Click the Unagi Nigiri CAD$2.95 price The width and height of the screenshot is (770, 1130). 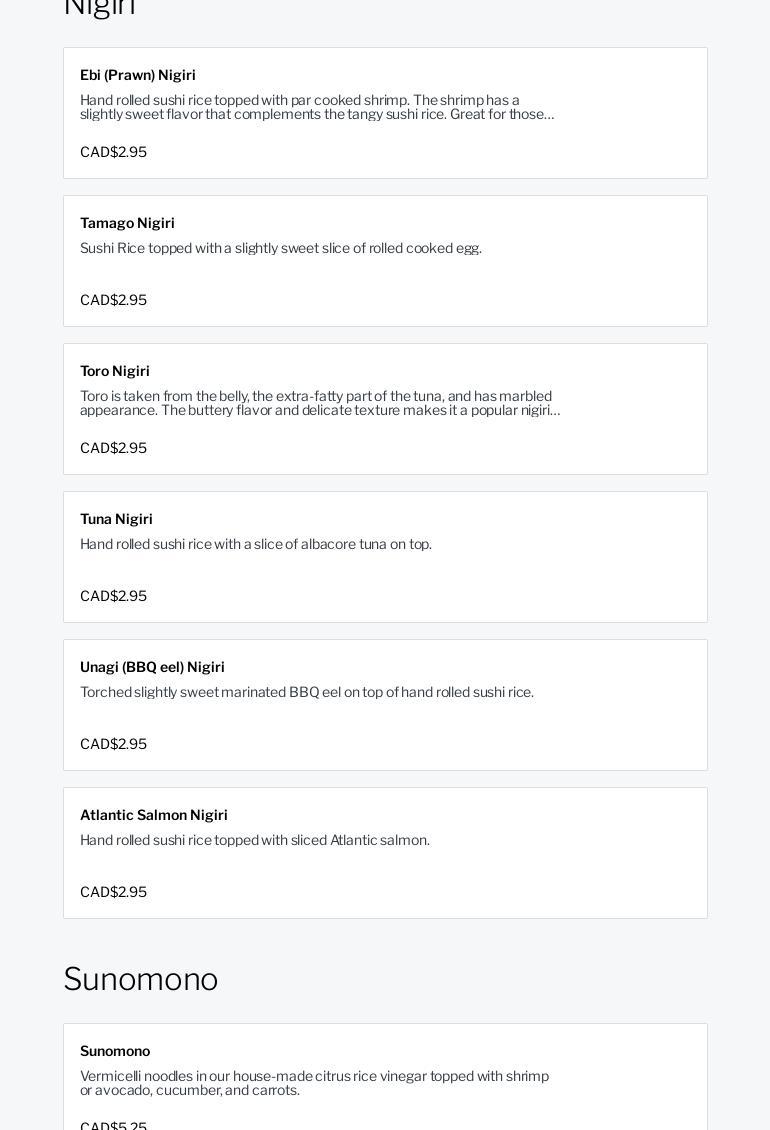pyautogui.click(x=113, y=744)
